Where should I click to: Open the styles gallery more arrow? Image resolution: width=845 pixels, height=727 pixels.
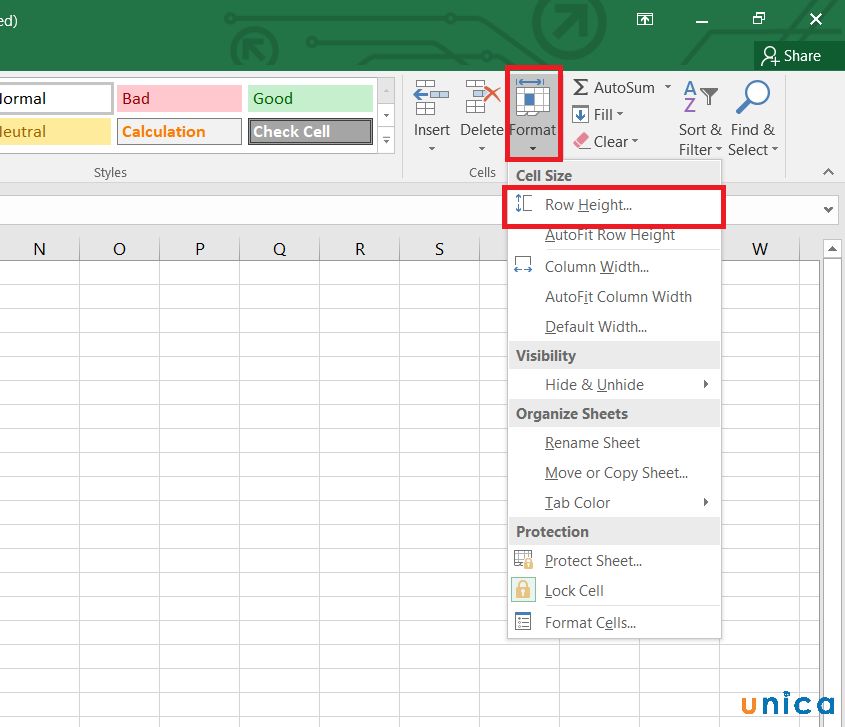[x=386, y=140]
